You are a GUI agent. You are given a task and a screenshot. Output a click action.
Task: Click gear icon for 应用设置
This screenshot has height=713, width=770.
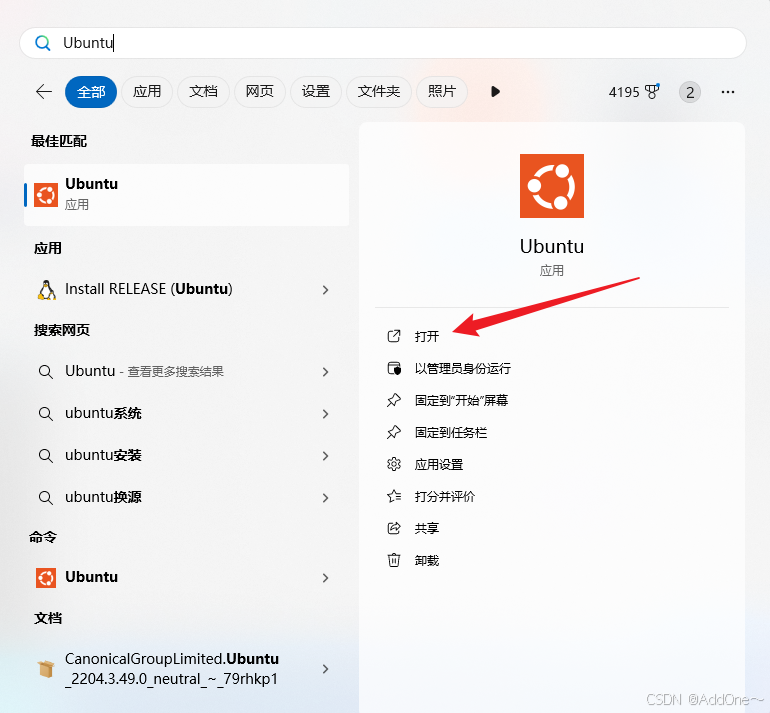click(394, 464)
